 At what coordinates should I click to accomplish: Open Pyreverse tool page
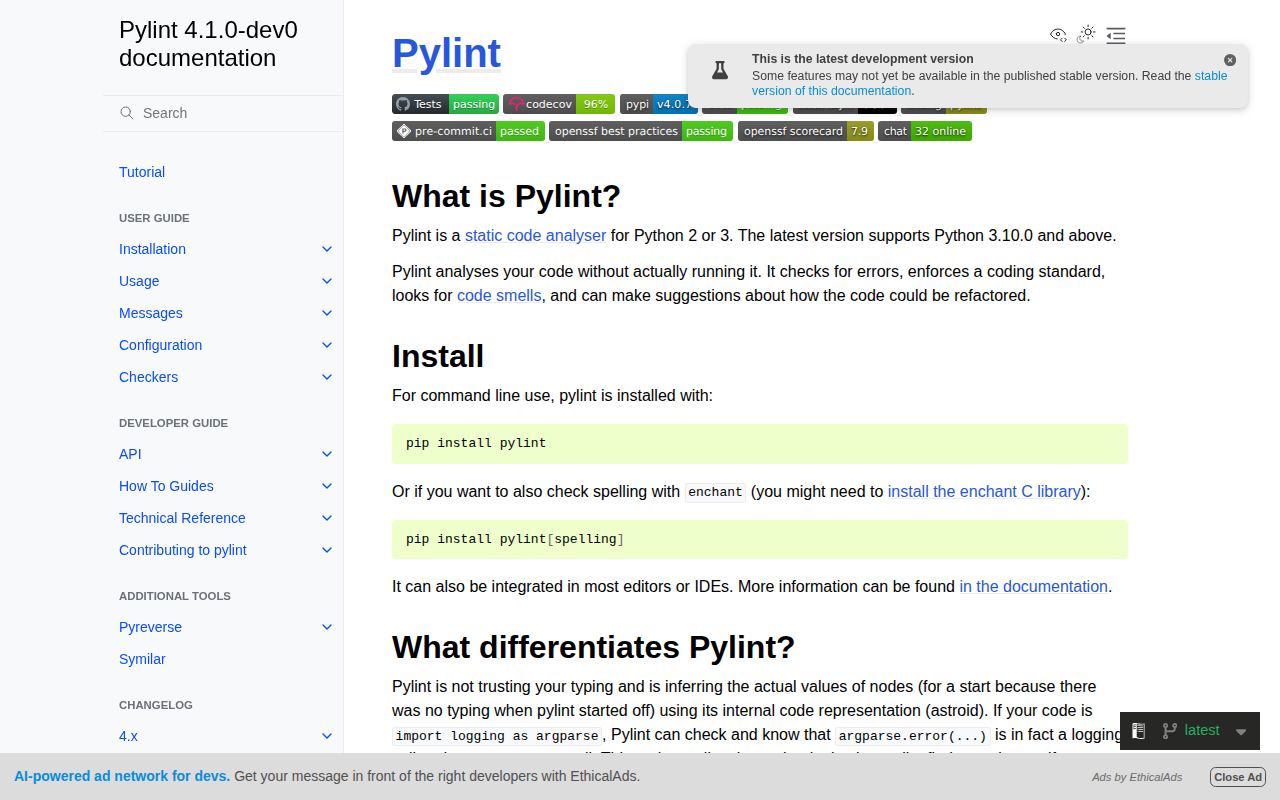[x=150, y=627]
